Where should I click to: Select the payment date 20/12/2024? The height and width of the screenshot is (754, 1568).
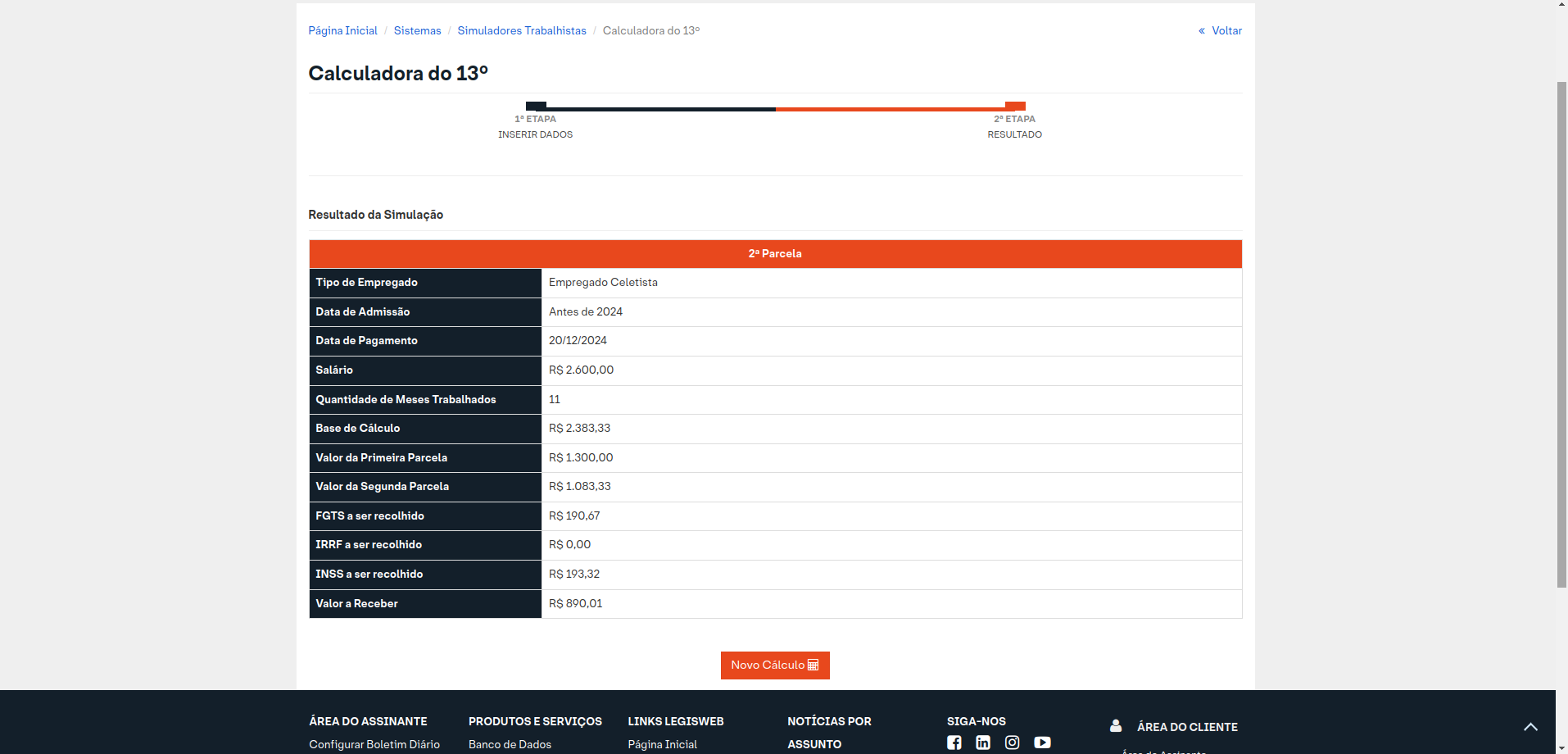[x=578, y=341]
